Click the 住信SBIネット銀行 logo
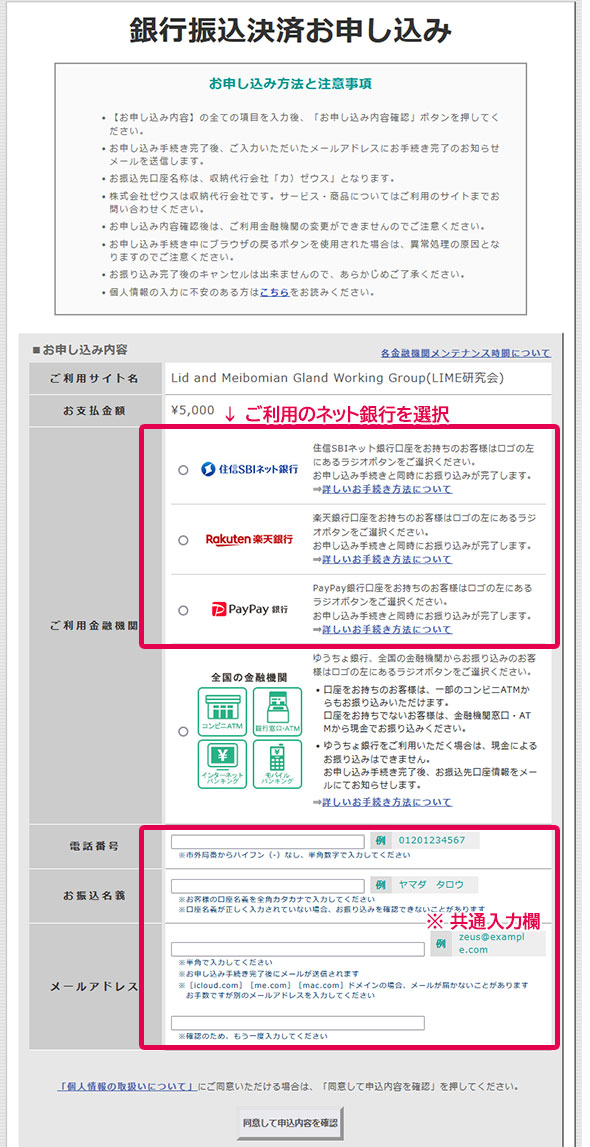The height and width of the screenshot is (1147, 590). (x=249, y=469)
